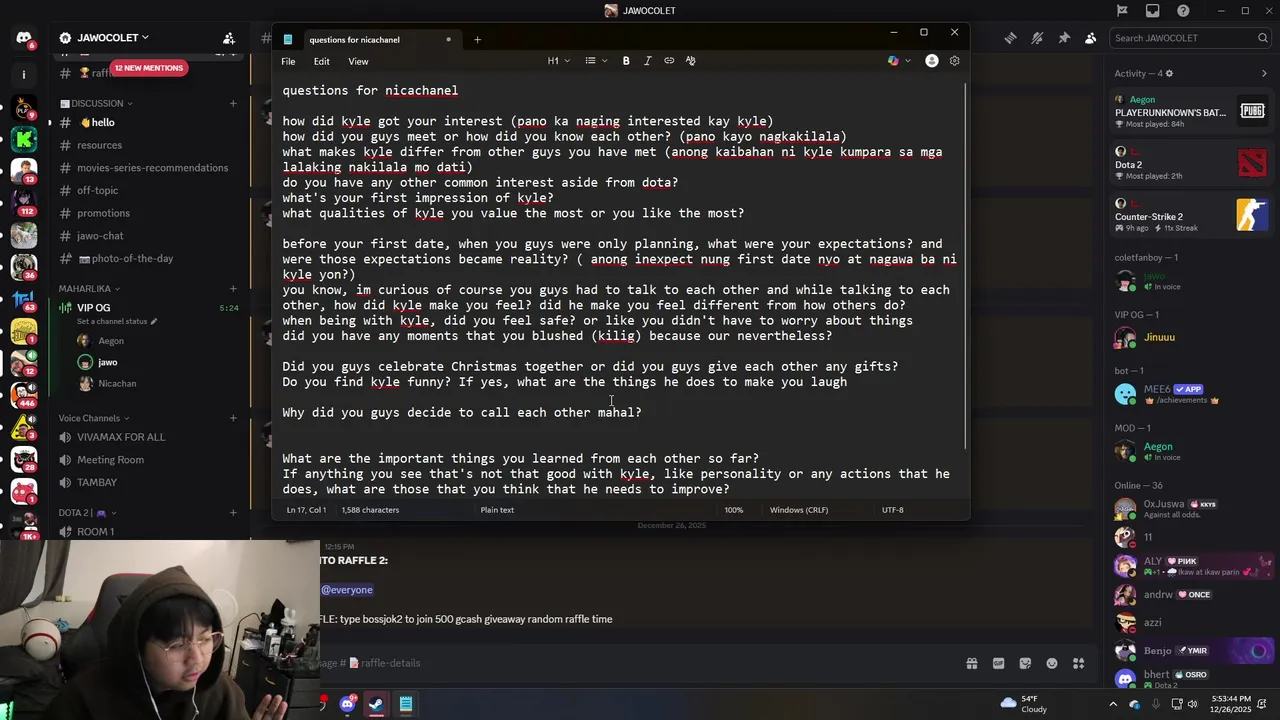
Task: Click the UTF-8 encoding indicator
Action: [892, 510]
